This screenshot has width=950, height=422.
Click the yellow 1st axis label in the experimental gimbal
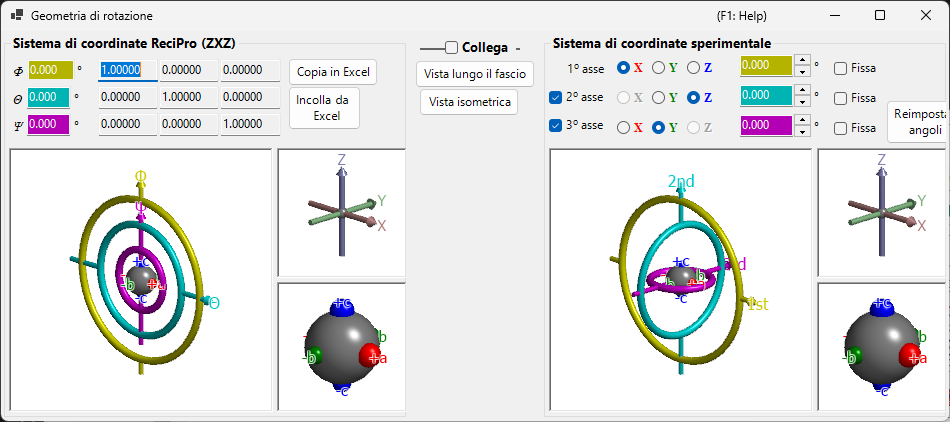click(757, 304)
